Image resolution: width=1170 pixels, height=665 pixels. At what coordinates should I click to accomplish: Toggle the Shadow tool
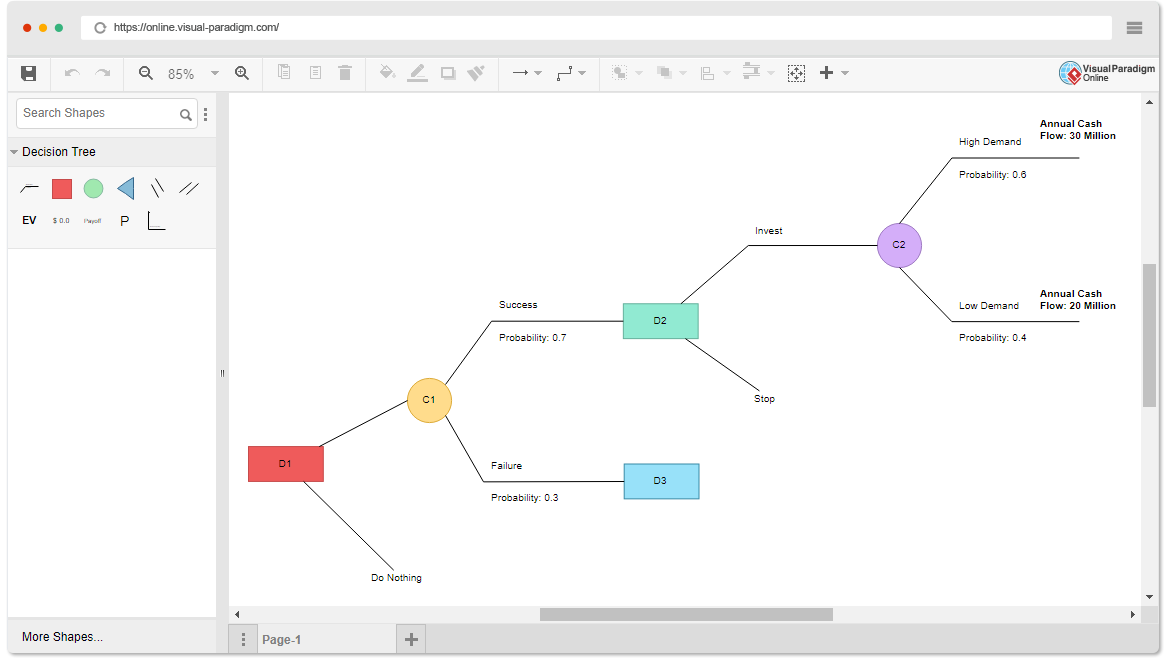click(448, 73)
